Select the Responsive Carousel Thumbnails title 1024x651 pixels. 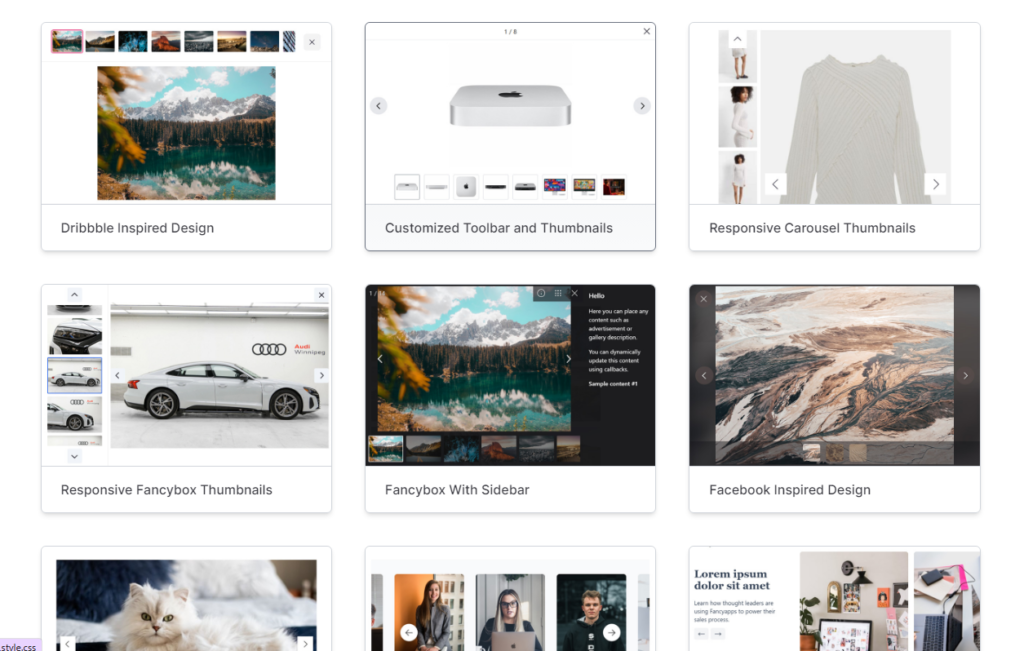click(x=812, y=228)
